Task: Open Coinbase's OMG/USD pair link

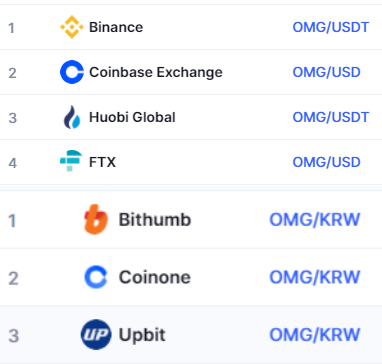Action: coord(326,72)
